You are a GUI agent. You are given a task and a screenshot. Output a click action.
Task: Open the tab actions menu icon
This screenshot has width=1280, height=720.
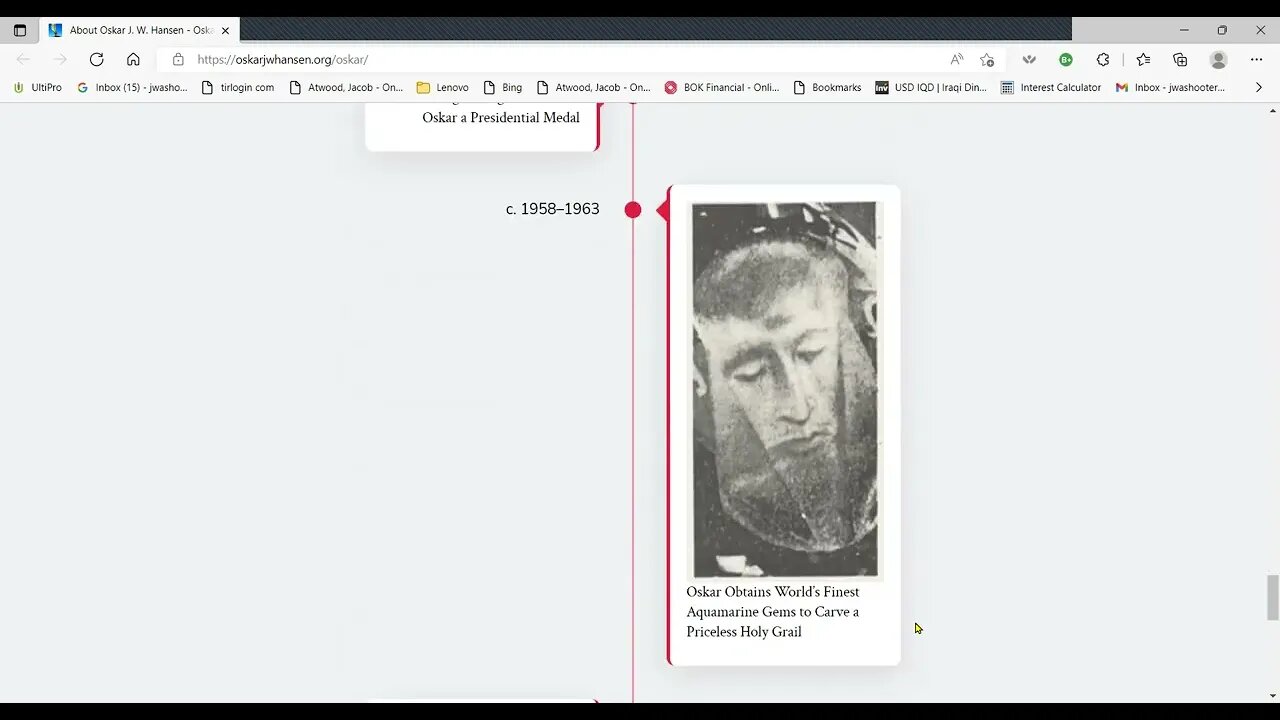20,30
